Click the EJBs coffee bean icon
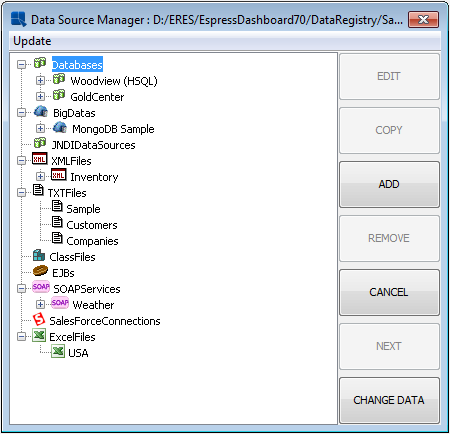This screenshot has height=434, width=450. coord(40,271)
